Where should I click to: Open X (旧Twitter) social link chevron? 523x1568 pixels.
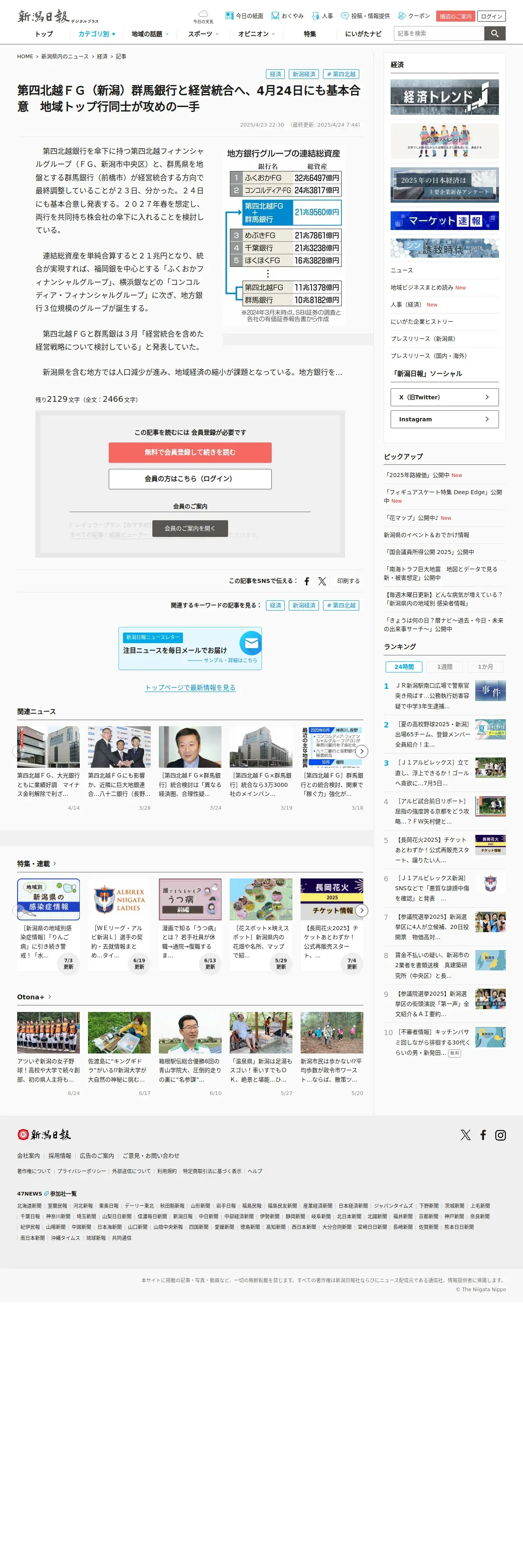[x=486, y=397]
